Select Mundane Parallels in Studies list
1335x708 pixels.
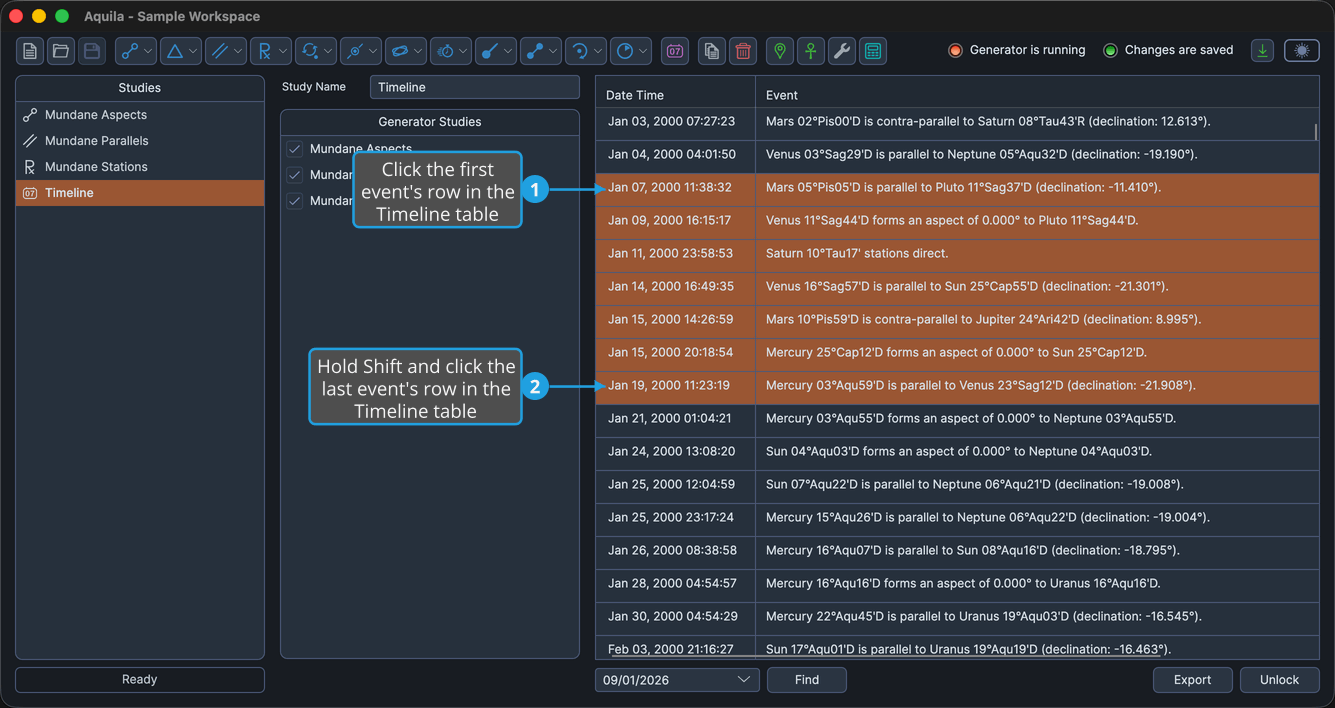click(140, 141)
